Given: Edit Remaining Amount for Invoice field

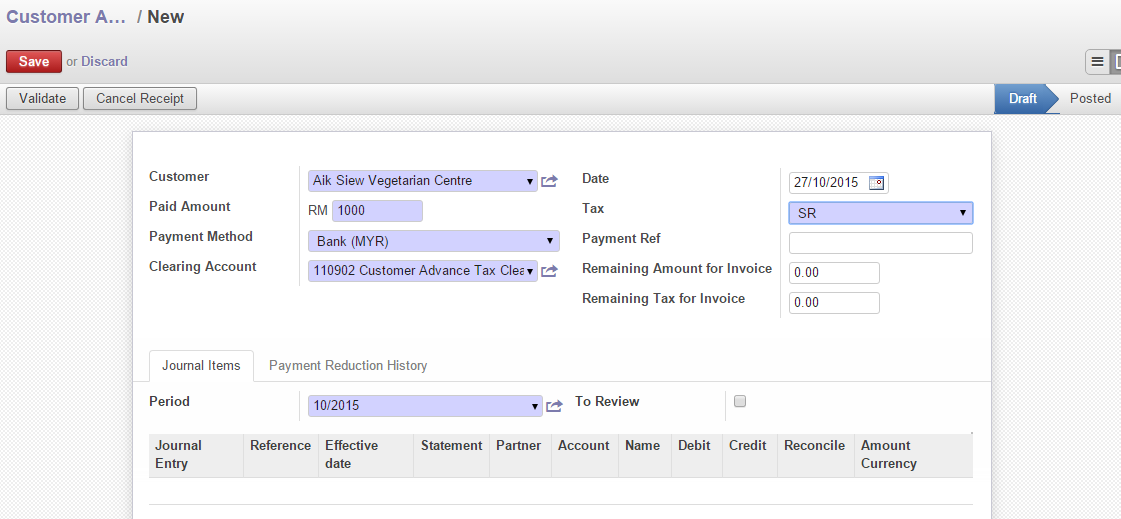Looking at the screenshot, I should point(834,273).
